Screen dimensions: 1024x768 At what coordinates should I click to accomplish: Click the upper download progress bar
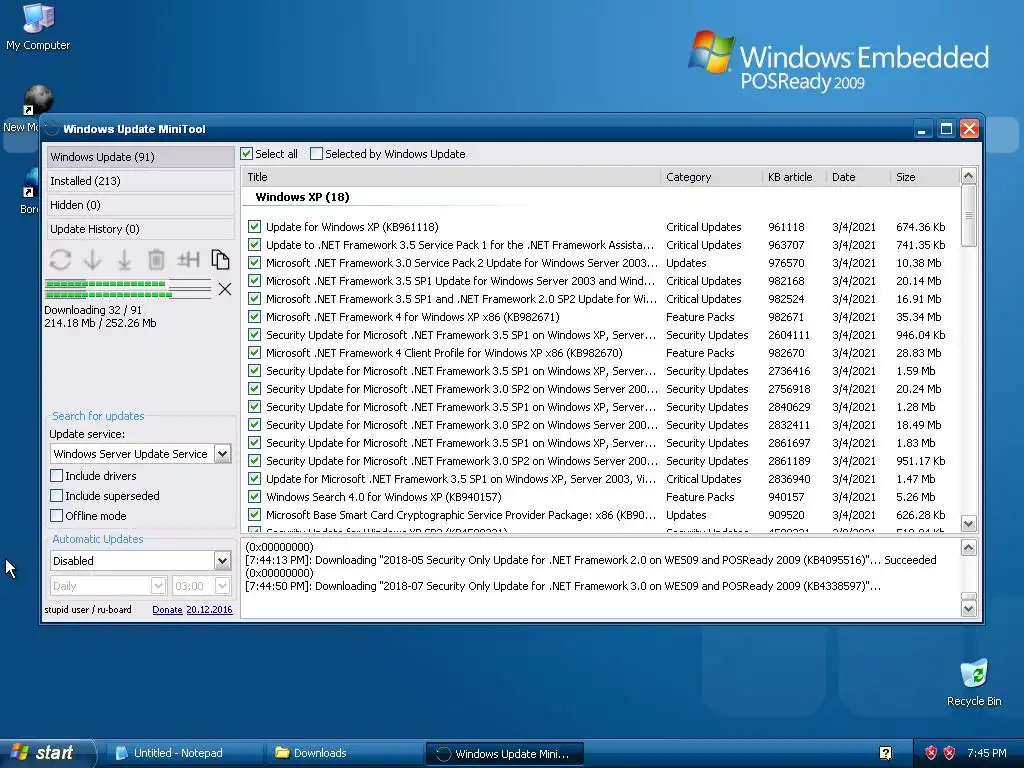[128, 284]
